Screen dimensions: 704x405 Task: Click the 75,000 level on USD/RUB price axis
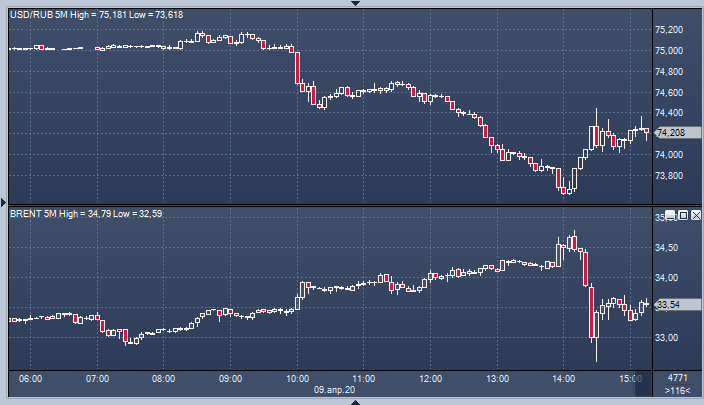[x=668, y=51]
